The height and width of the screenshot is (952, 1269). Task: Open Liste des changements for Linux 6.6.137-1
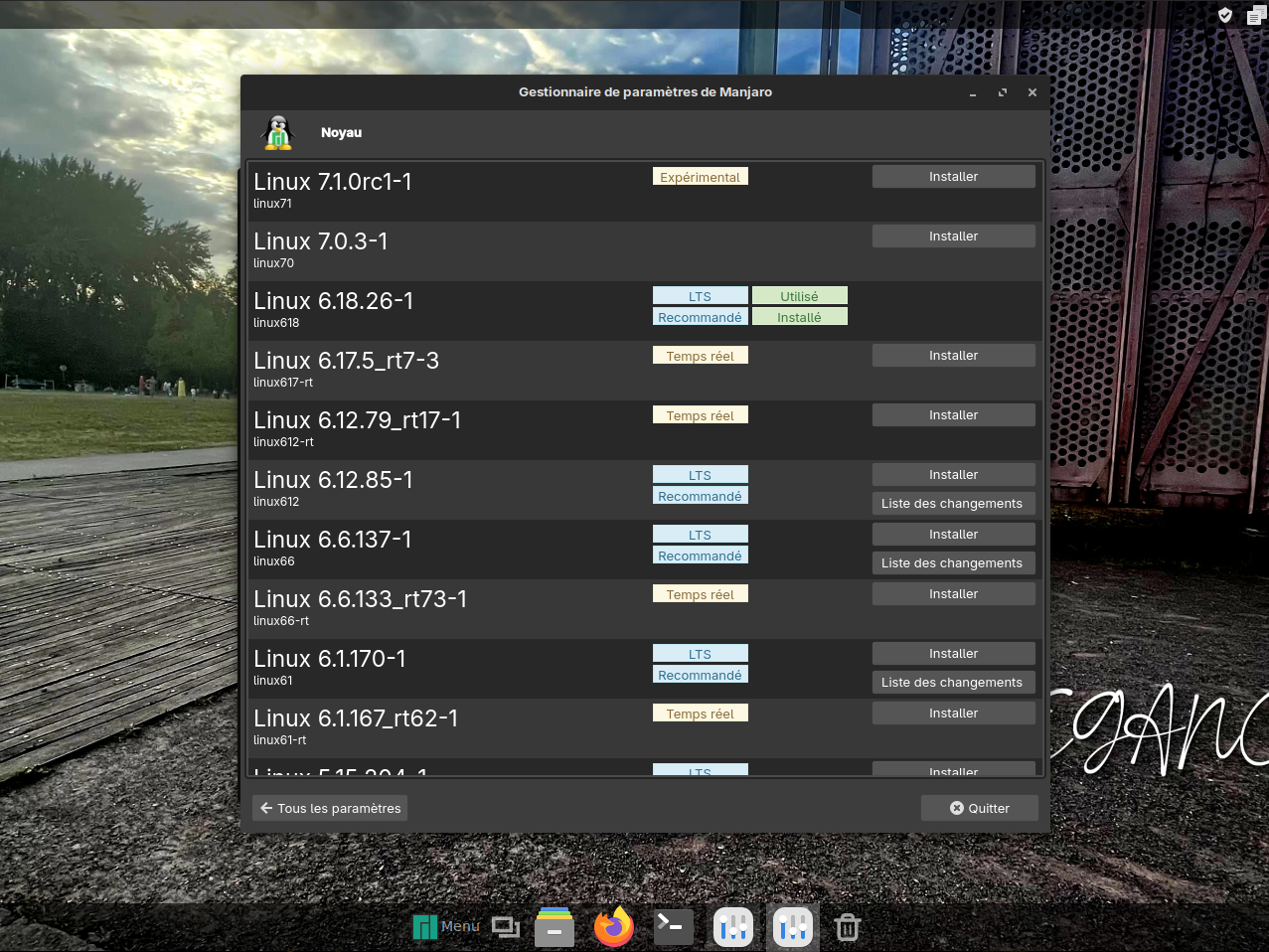954,563
